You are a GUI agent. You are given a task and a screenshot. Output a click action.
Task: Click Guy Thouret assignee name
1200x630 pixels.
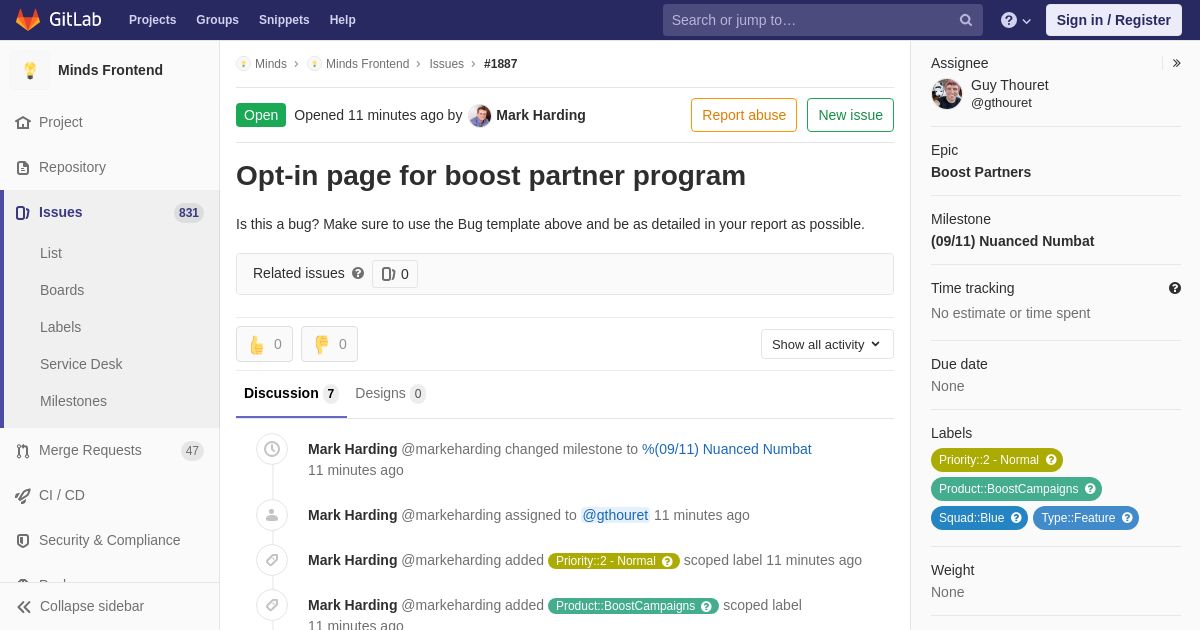1010,85
